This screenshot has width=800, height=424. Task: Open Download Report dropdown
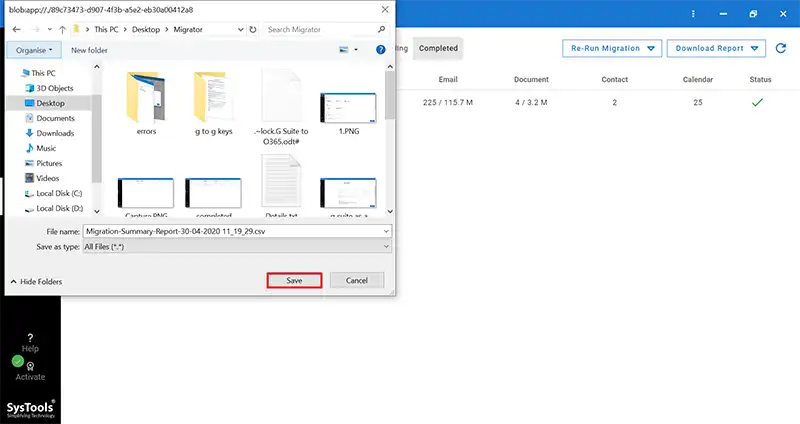[716, 48]
